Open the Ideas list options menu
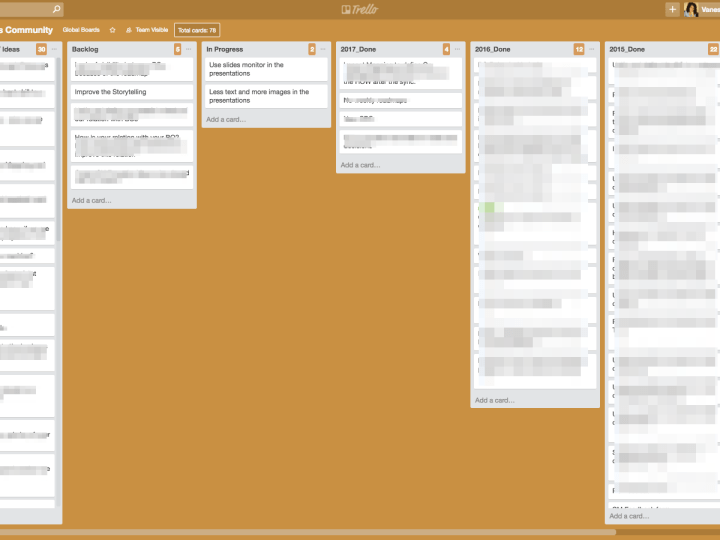720x540 pixels. [x=54, y=49]
